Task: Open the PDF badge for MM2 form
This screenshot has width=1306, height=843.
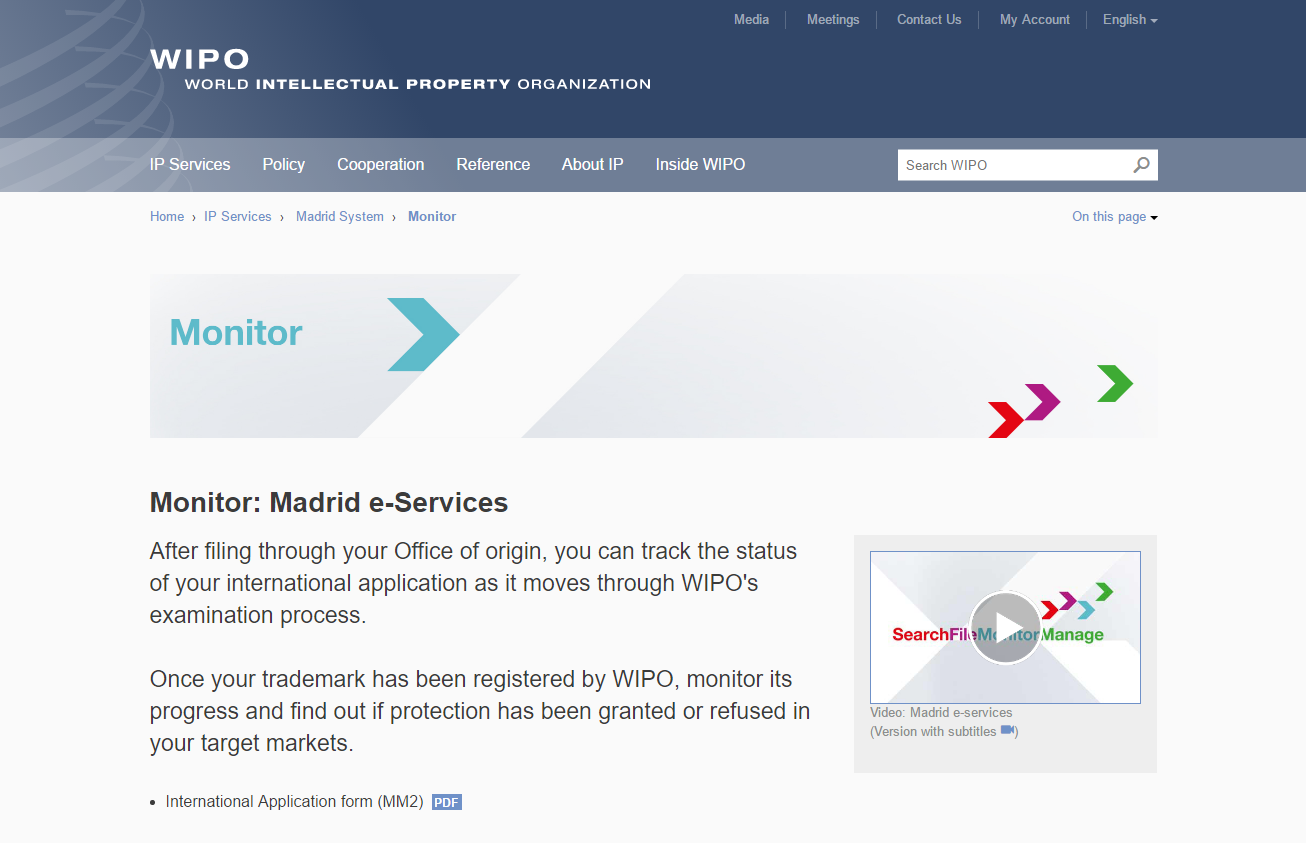Action: pos(447,802)
